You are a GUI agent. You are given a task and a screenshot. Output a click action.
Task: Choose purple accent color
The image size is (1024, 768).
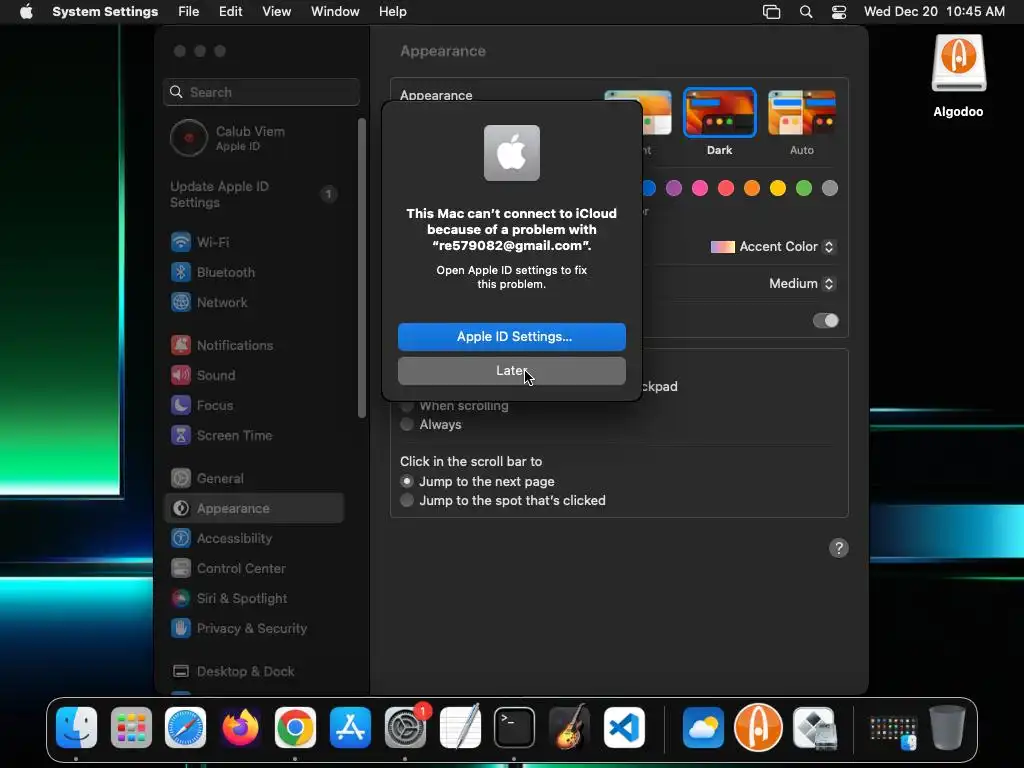pos(673,188)
